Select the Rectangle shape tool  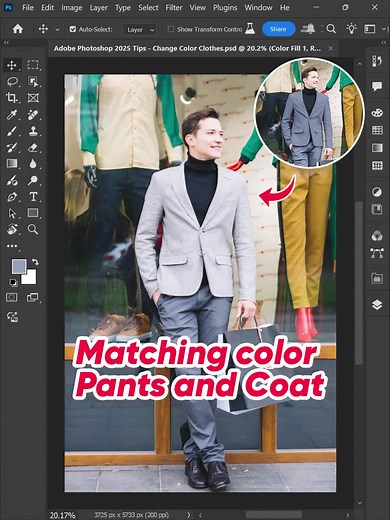pos(33,213)
